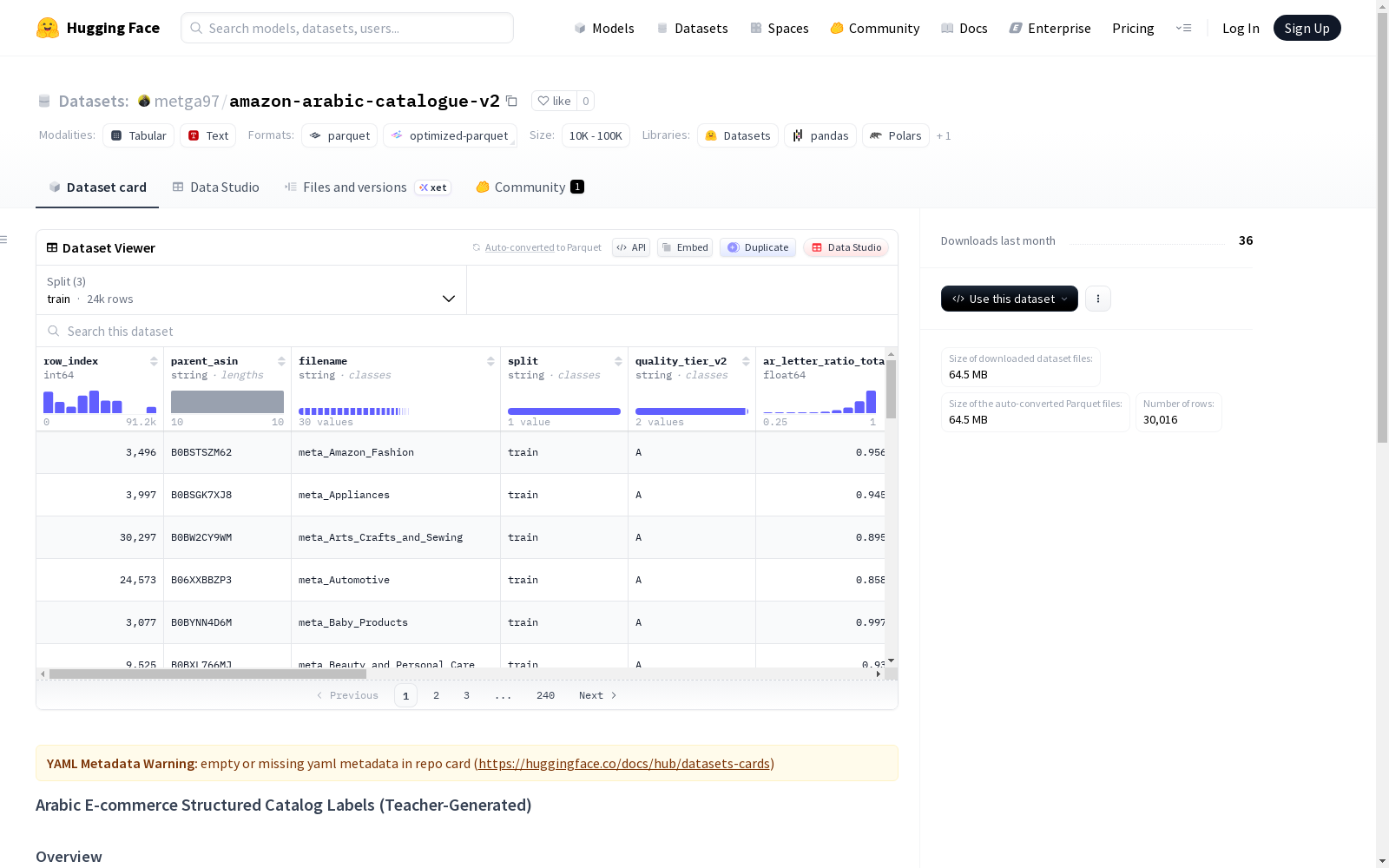
Task: Click the row_index histogram distribution bars
Action: [x=100, y=402]
